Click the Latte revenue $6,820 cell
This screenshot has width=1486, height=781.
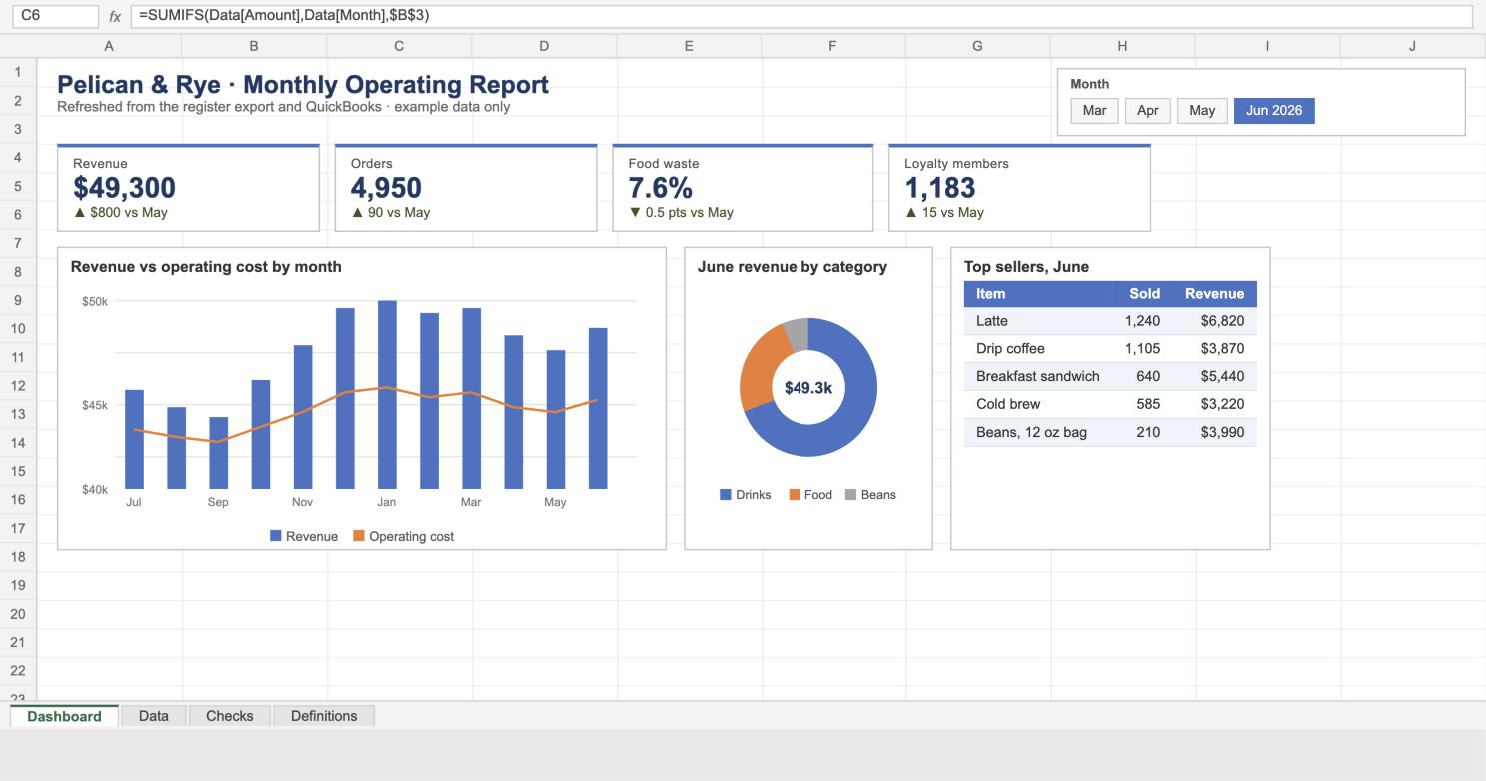click(1223, 321)
